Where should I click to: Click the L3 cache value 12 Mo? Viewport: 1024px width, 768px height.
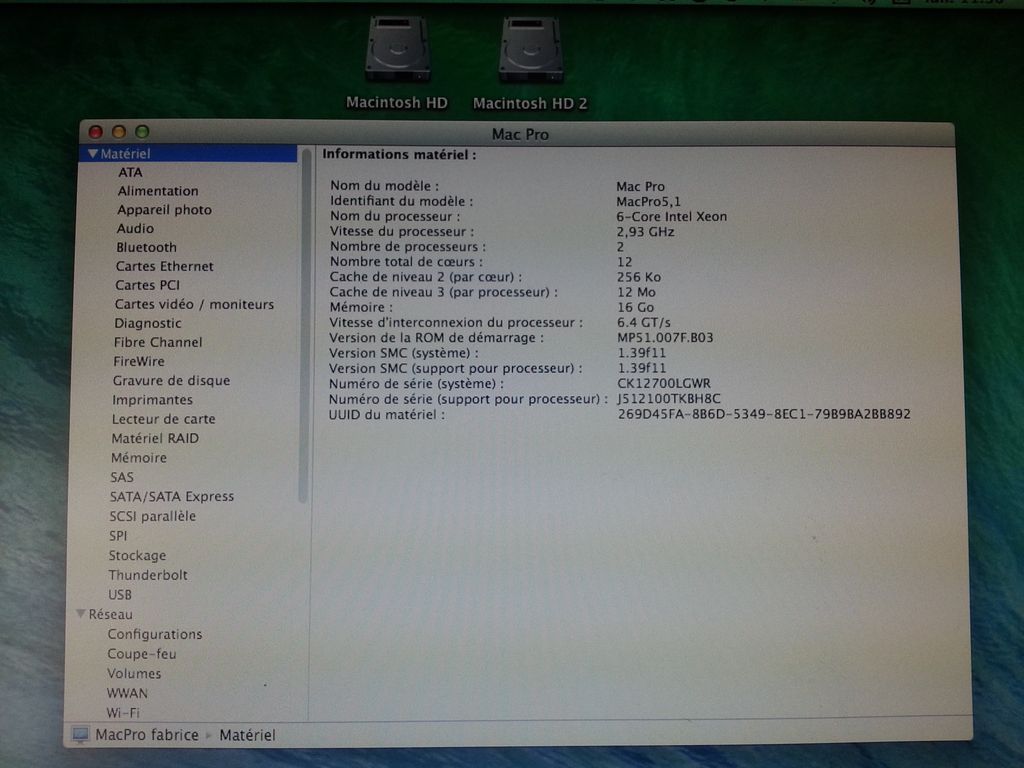coord(636,293)
